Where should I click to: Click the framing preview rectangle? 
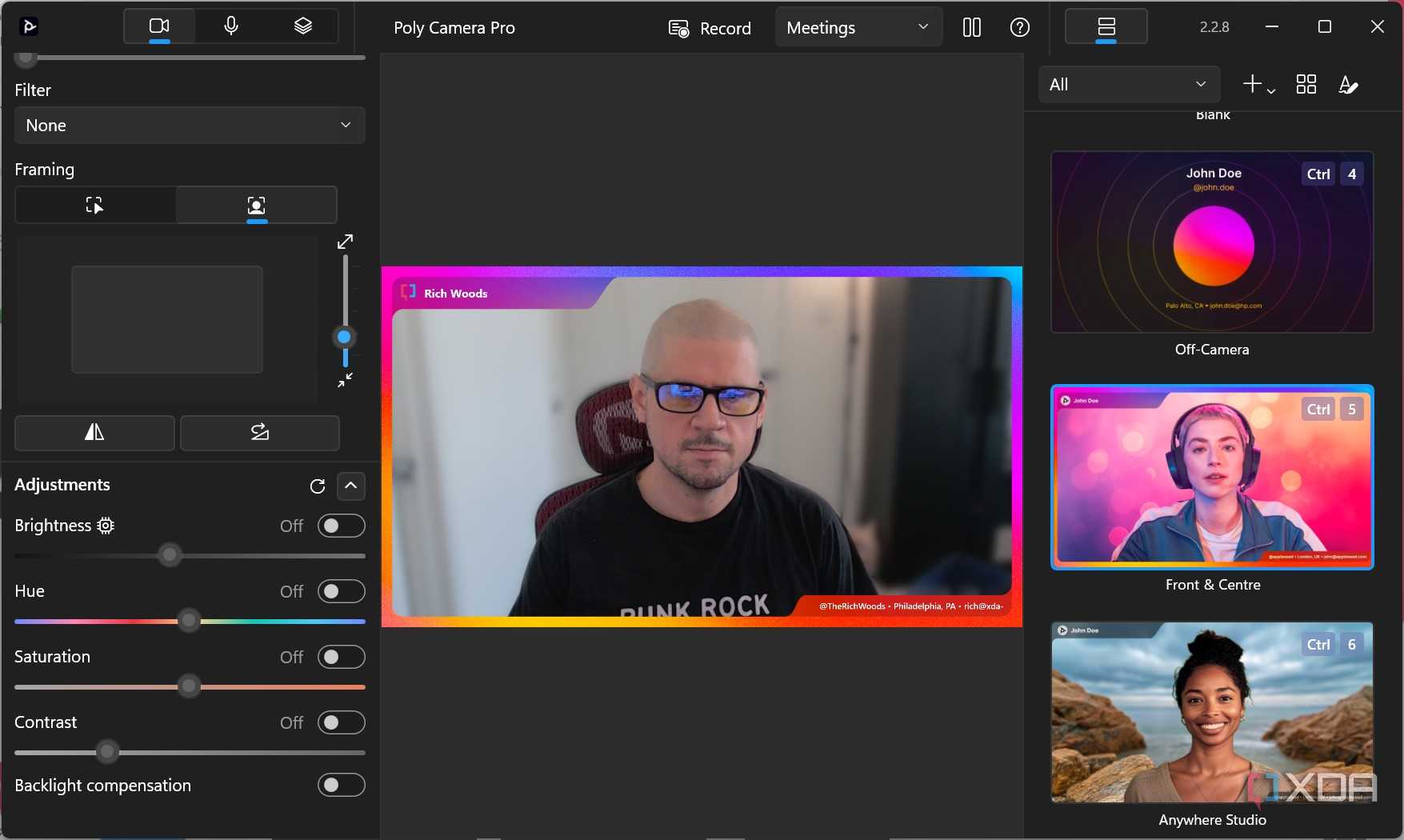click(167, 319)
